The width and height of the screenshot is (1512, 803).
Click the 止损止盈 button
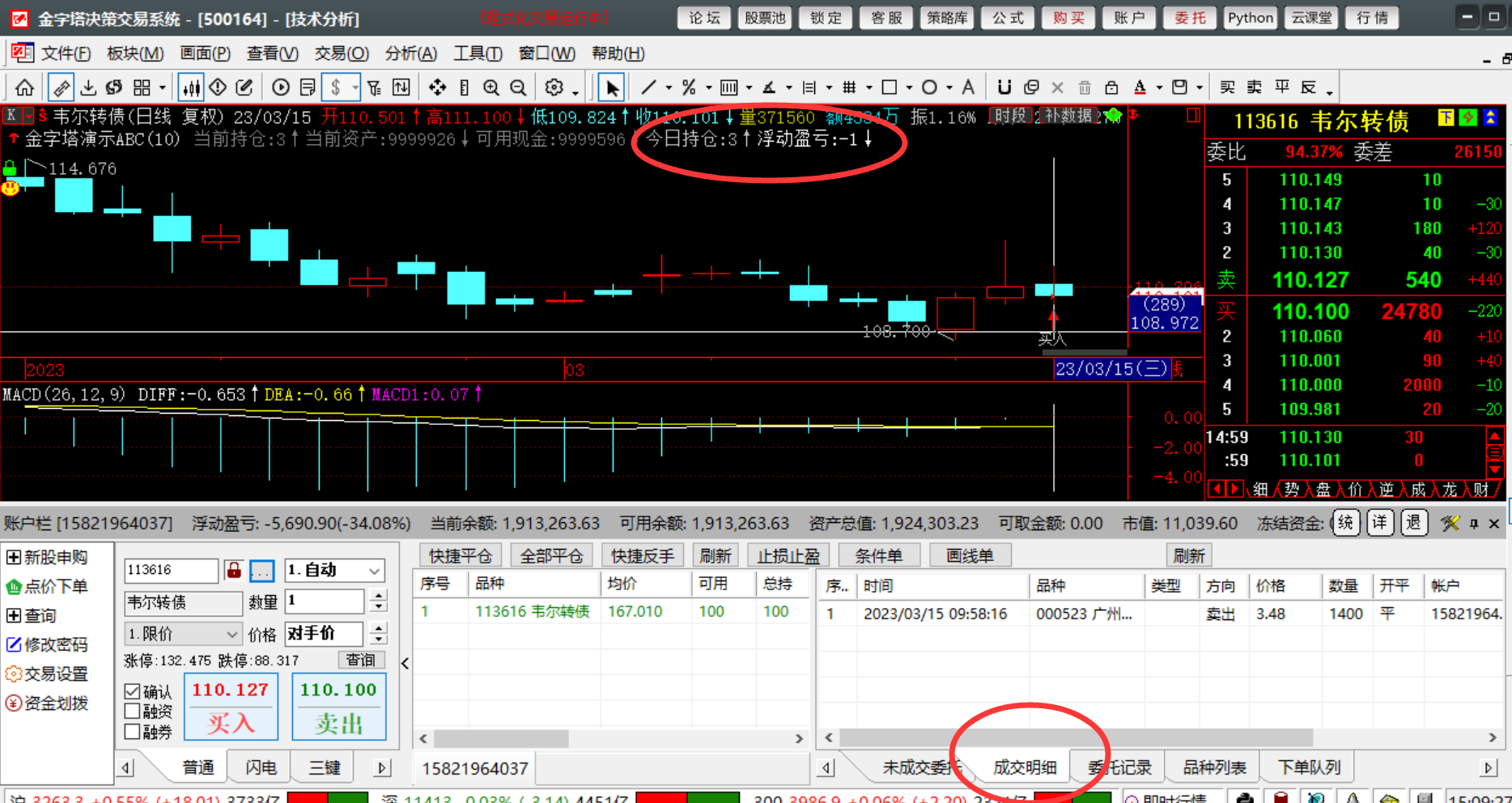(788, 556)
